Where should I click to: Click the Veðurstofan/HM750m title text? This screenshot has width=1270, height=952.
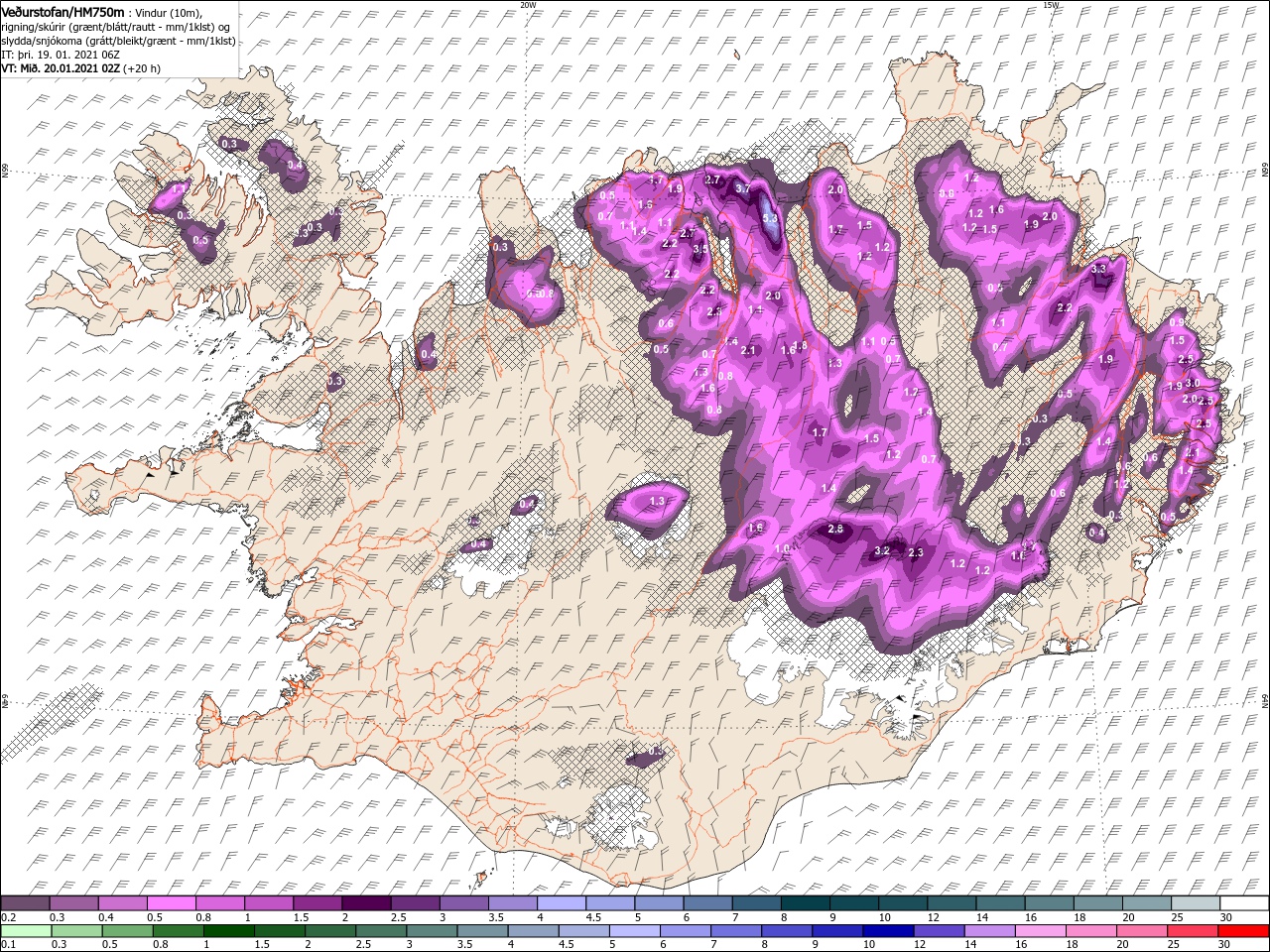63,13
